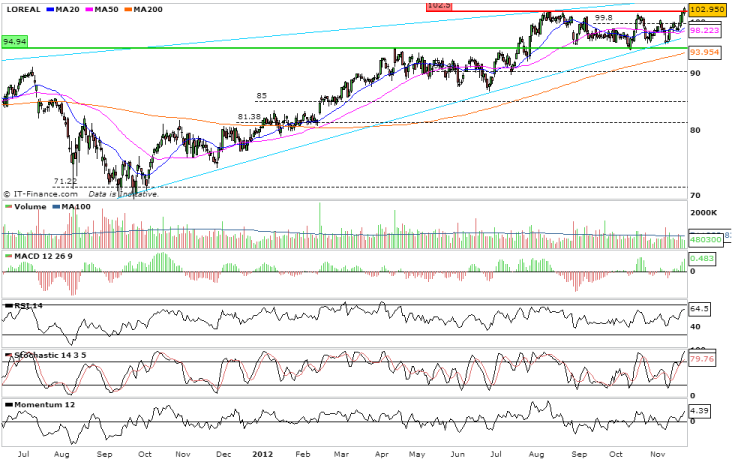The image size is (732, 459).
Task: Click the 2012 year marker on time axis
Action: coord(262,454)
